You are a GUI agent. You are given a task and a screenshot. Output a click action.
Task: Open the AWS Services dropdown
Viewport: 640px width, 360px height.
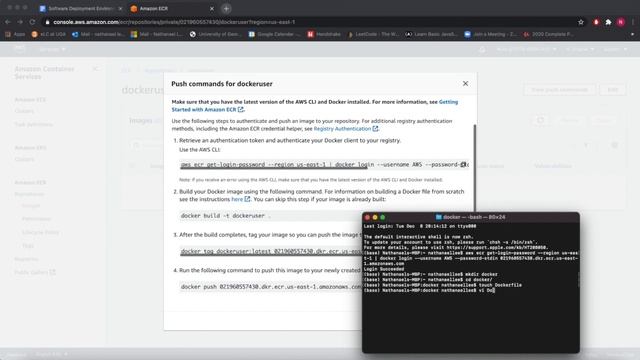pos(52,49)
